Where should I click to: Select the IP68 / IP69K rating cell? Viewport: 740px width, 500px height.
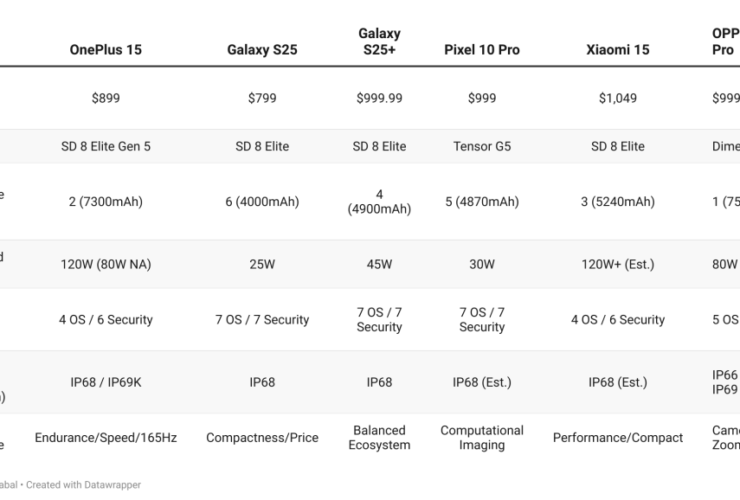click(x=105, y=382)
